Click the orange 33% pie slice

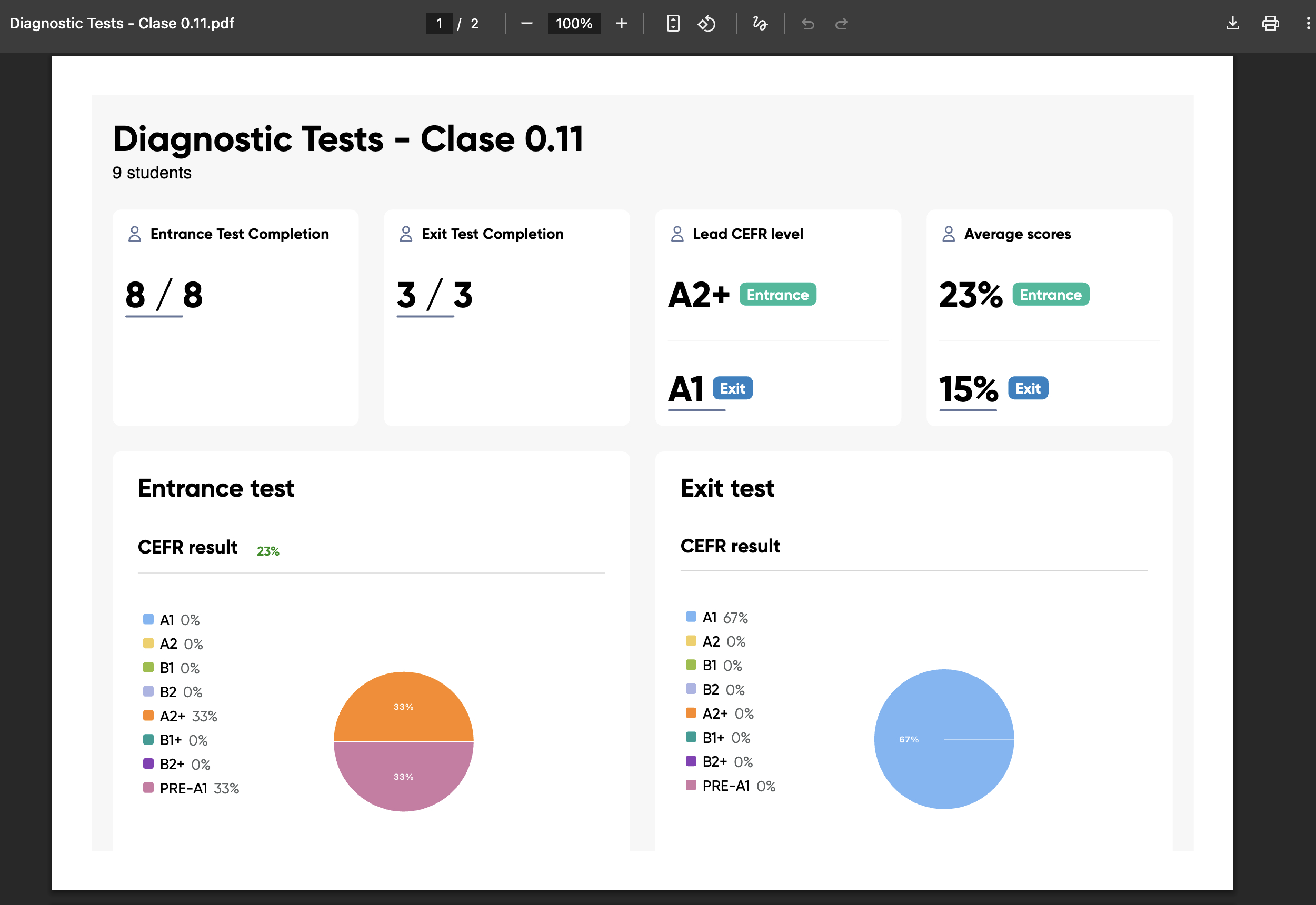click(x=403, y=706)
